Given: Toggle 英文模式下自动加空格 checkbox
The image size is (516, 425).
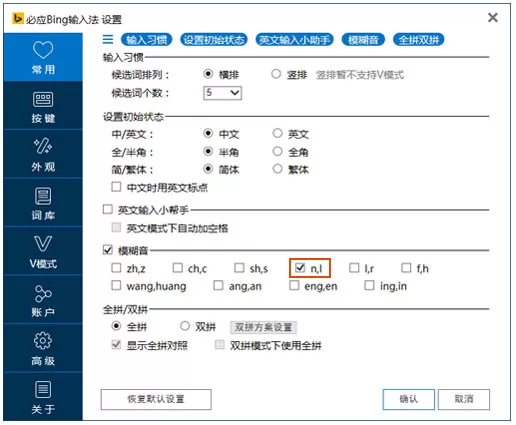Looking at the screenshot, I should point(116,228).
